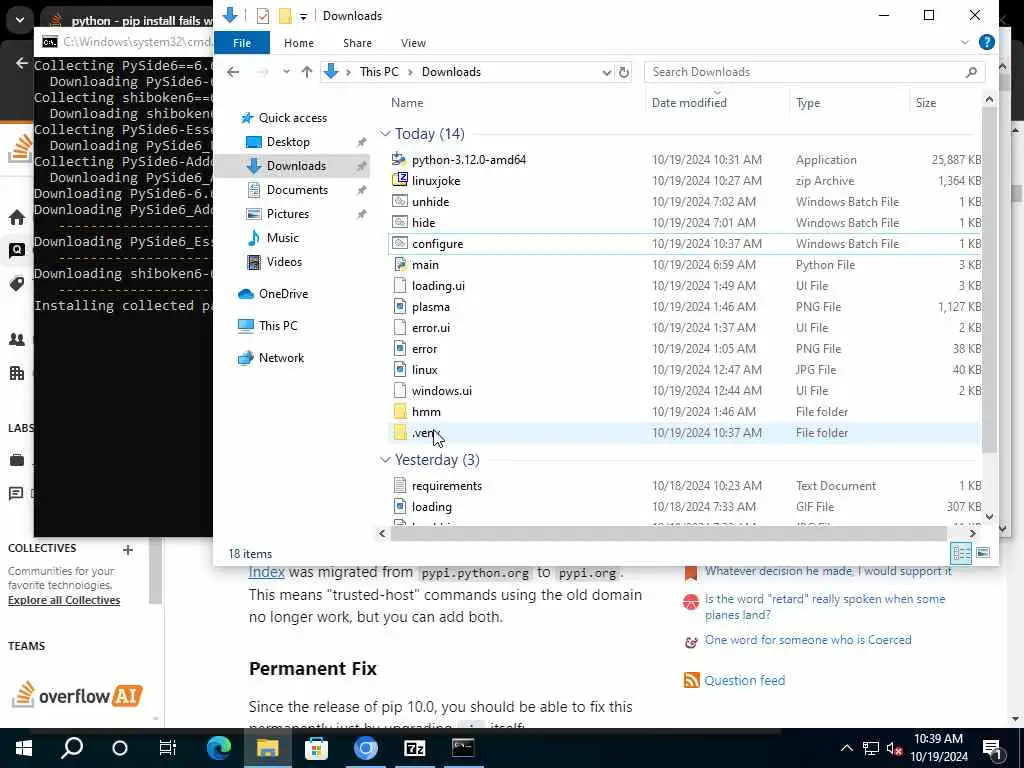
Task: Open the View ribbon tab
Action: tap(413, 42)
